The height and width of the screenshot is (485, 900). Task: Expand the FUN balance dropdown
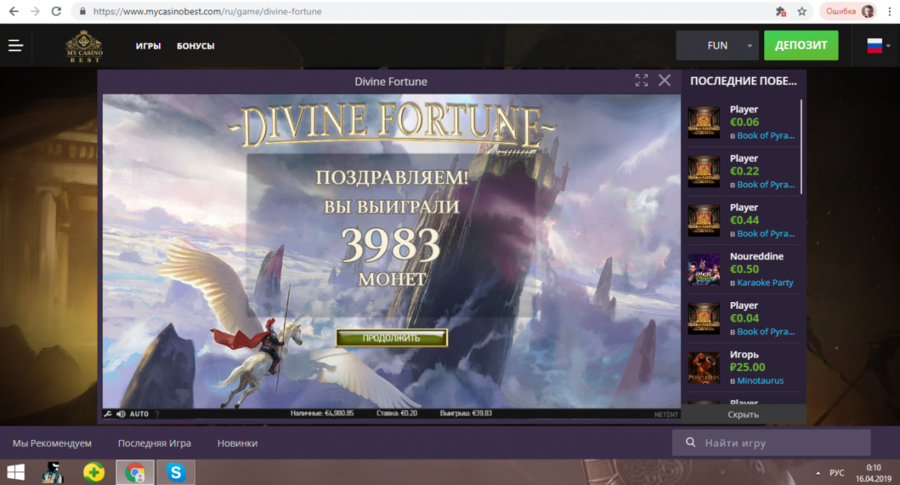tap(717, 45)
